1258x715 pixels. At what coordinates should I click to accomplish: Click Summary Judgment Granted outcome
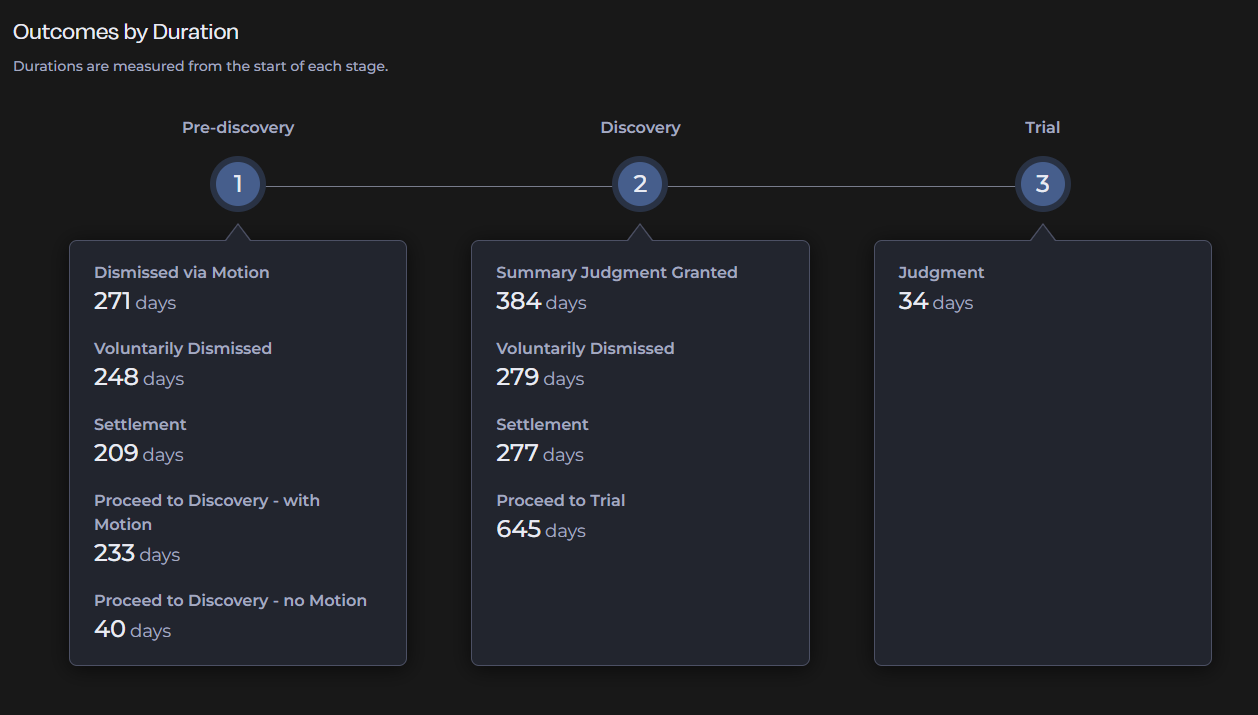tap(616, 272)
